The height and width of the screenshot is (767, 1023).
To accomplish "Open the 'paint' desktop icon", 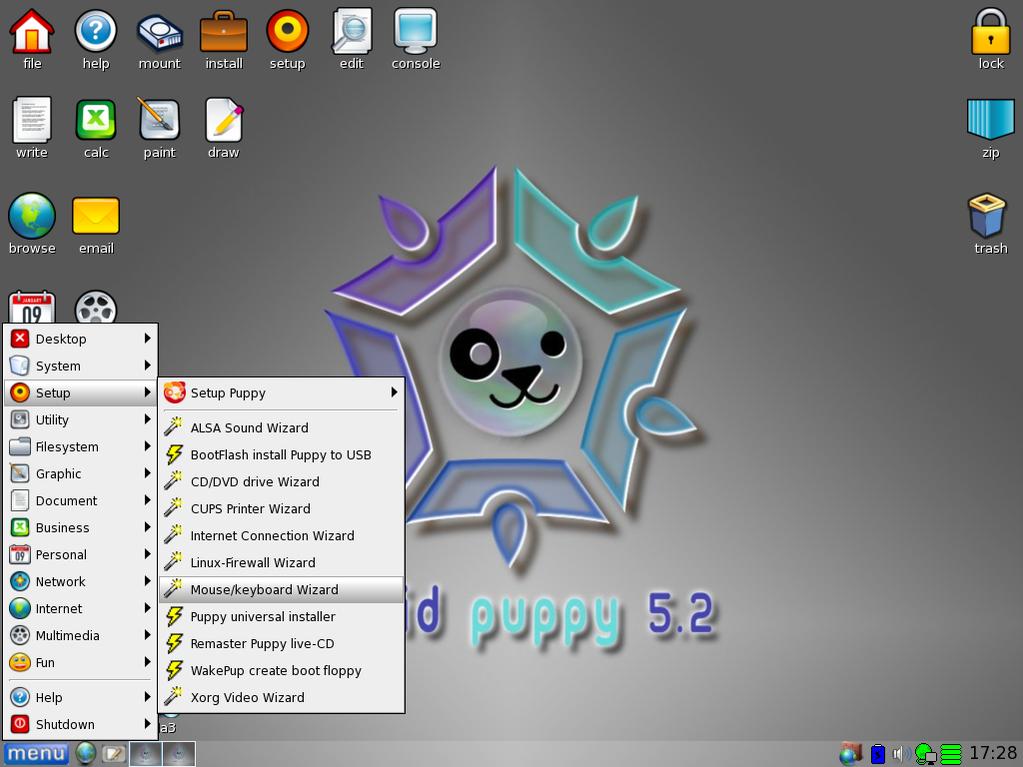I will click(159, 119).
